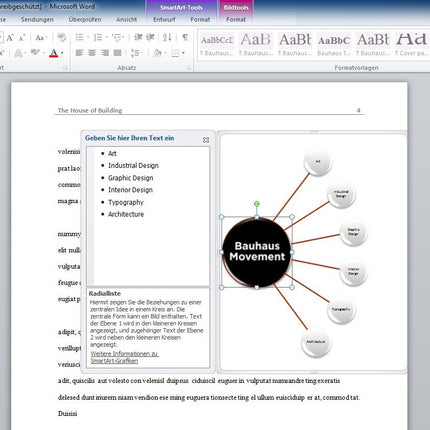This screenshot has width=430, height=430.
Task: Open the line spacing options
Action: tap(135, 53)
